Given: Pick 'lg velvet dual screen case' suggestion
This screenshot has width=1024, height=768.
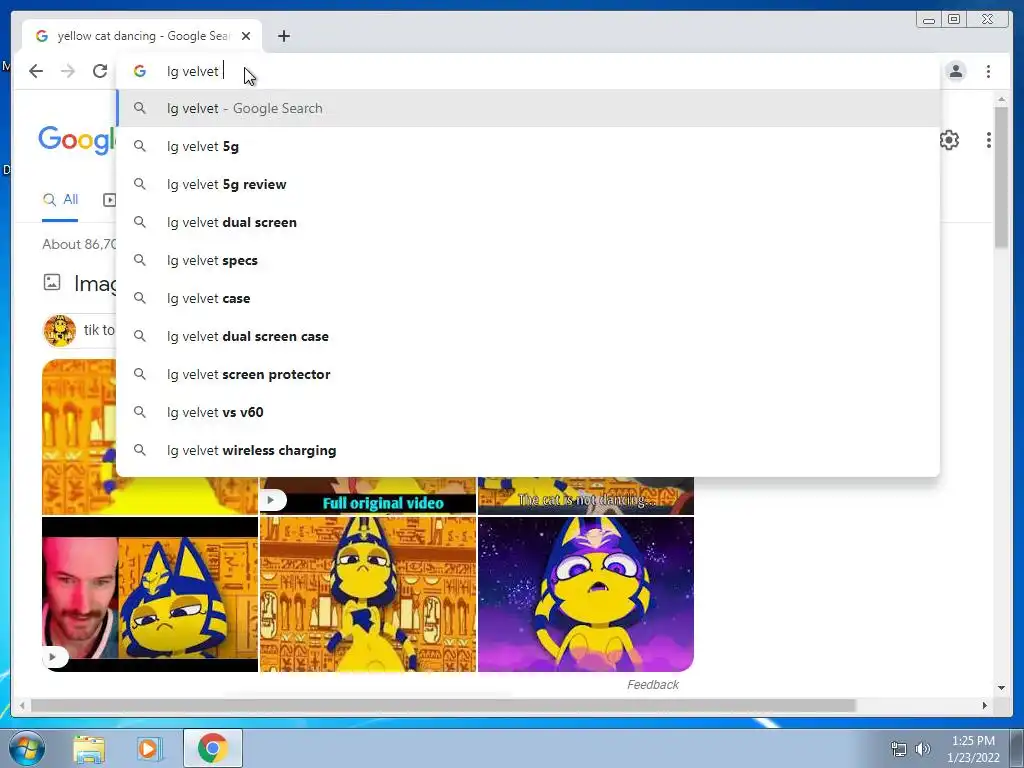Looking at the screenshot, I should coord(528,336).
